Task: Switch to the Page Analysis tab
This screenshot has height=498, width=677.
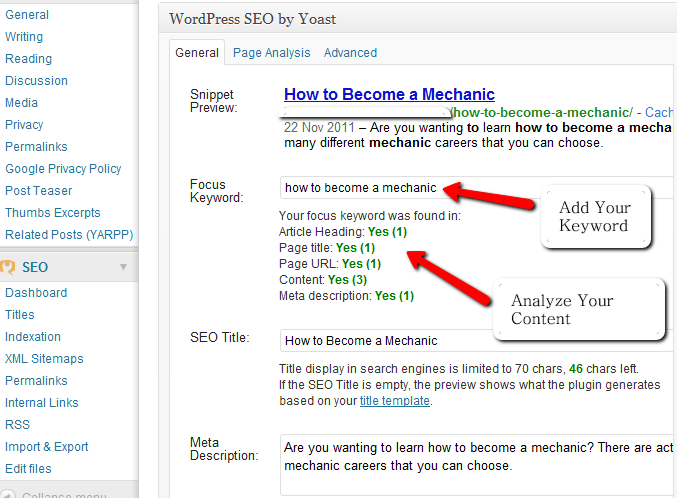Action: pos(272,53)
